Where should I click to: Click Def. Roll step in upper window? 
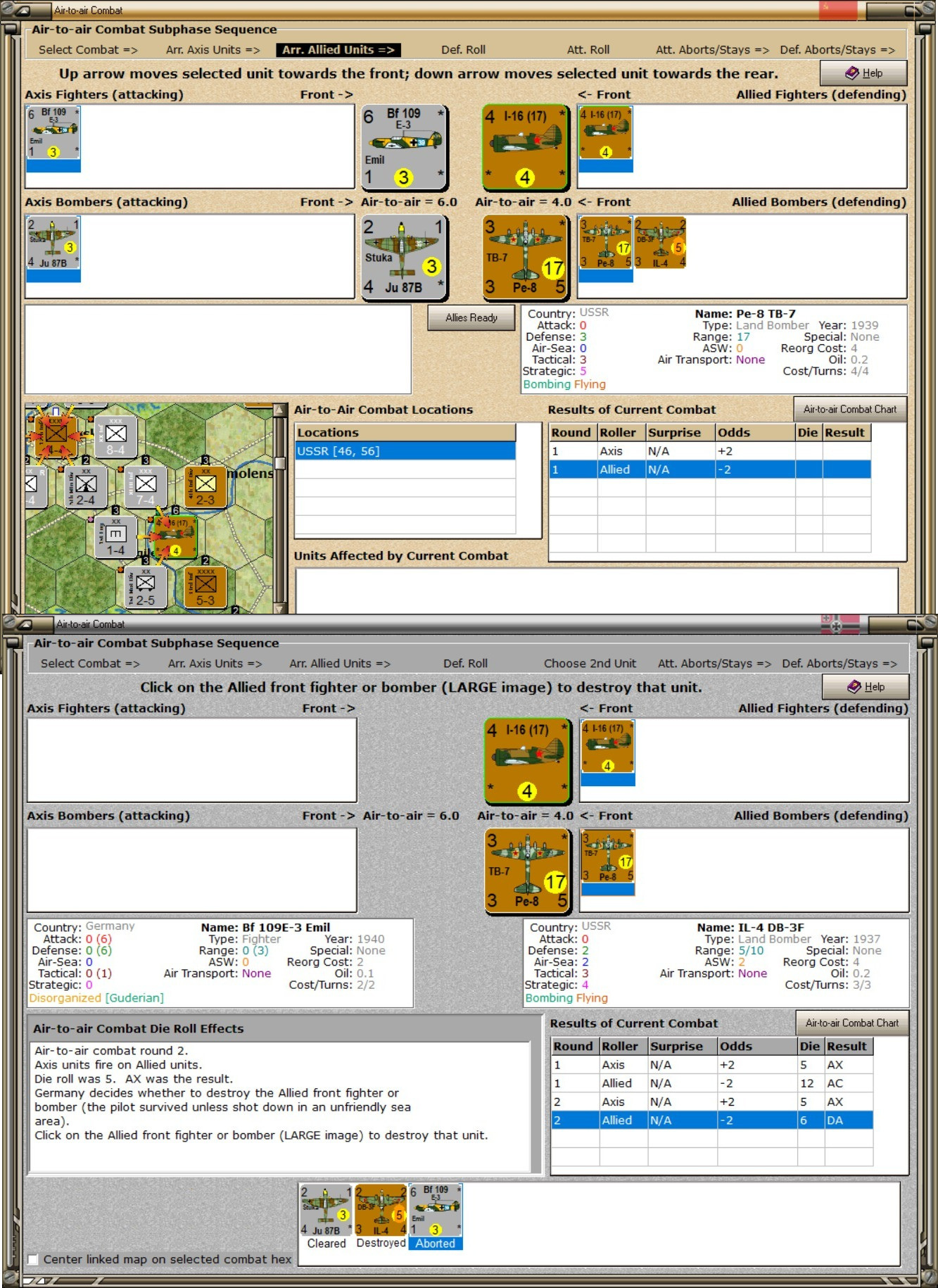463,50
